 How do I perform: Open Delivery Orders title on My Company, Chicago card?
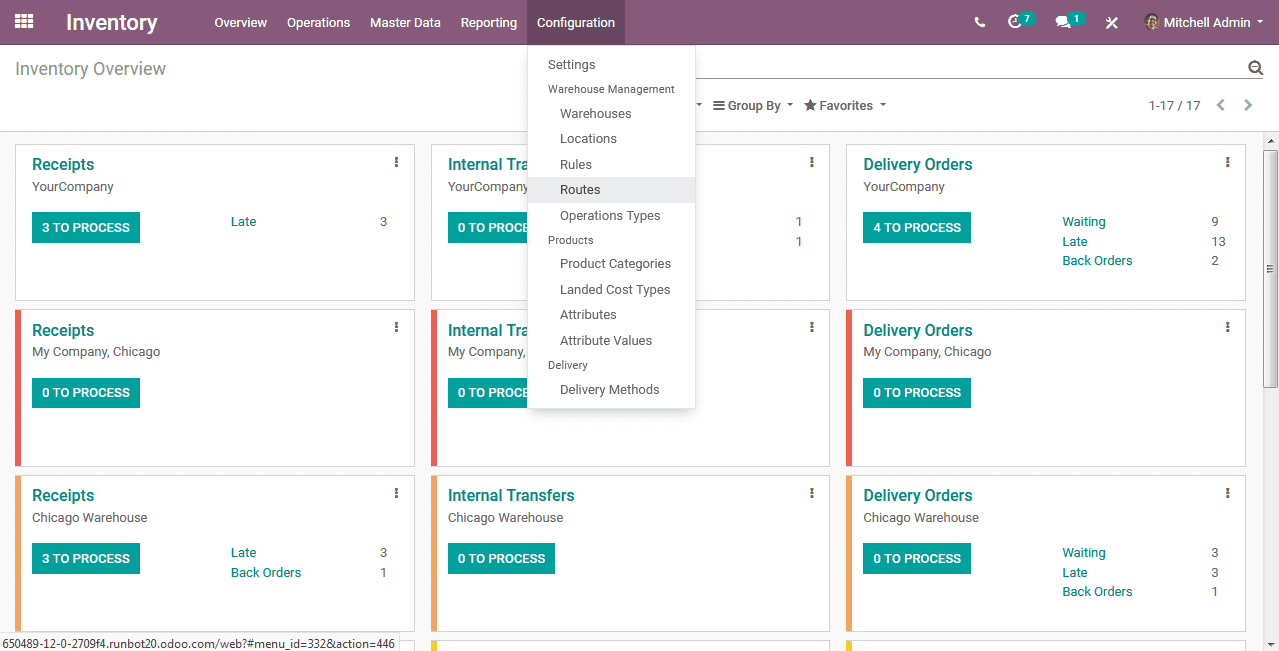coord(918,330)
